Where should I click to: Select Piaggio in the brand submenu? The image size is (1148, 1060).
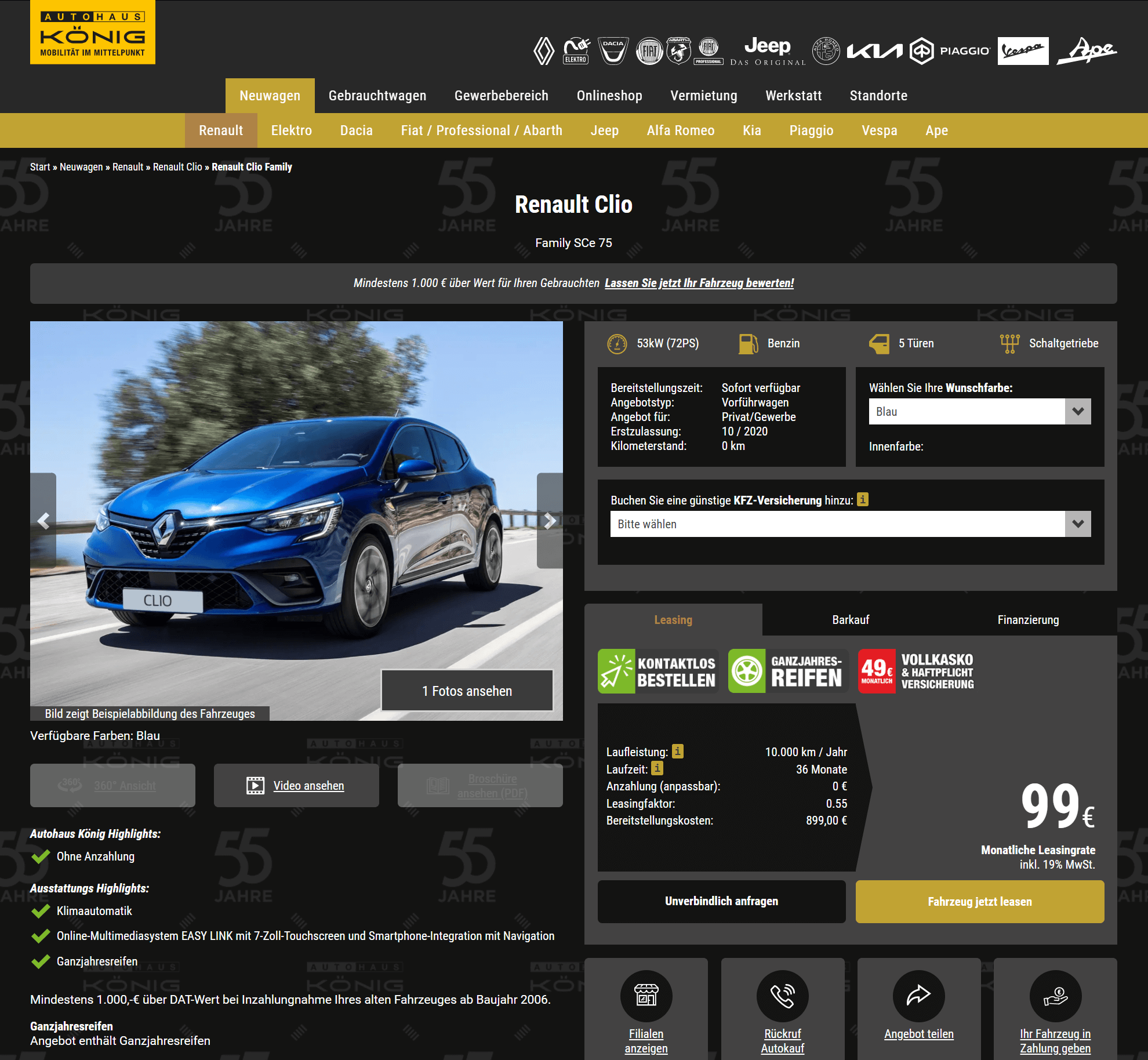811,130
